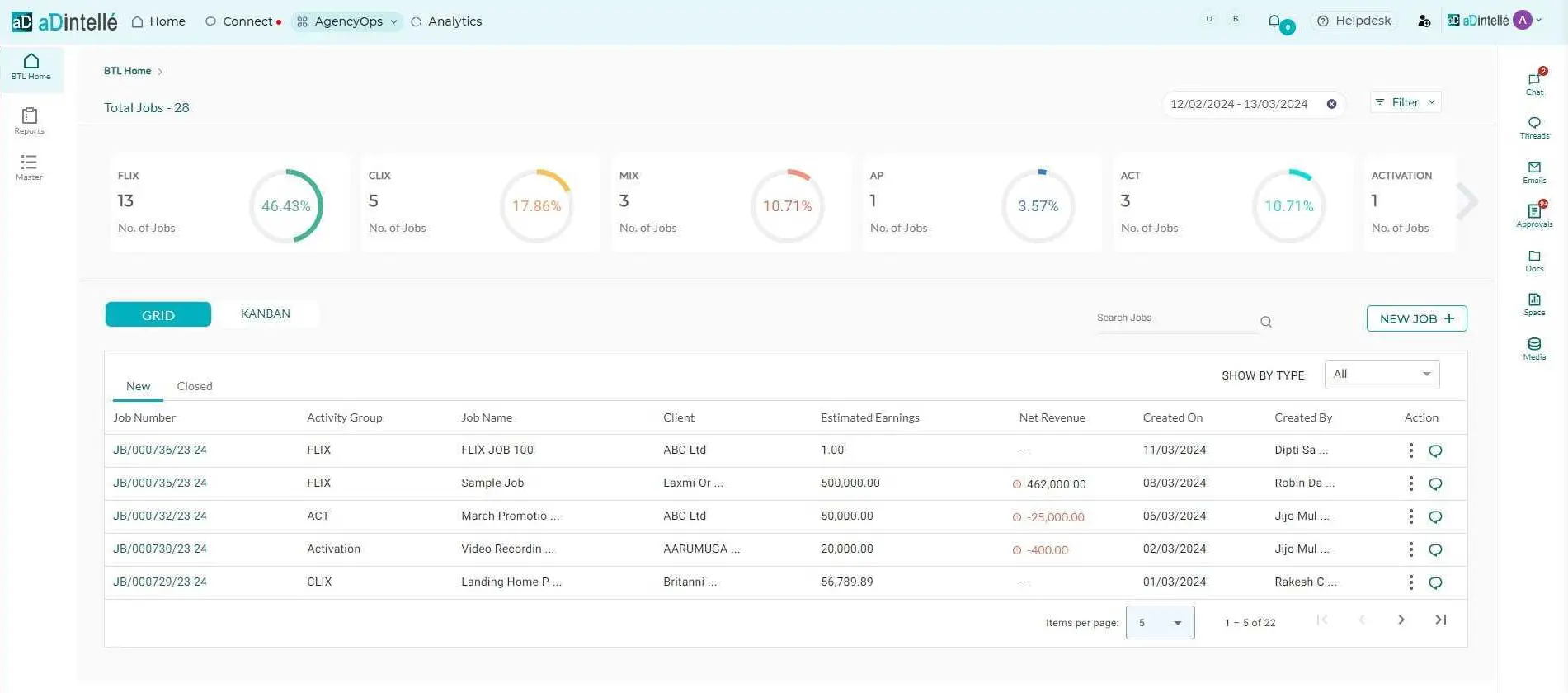1568x693 pixels.
Task: Click FLIX 46.43% progress ring
Action: pos(285,205)
